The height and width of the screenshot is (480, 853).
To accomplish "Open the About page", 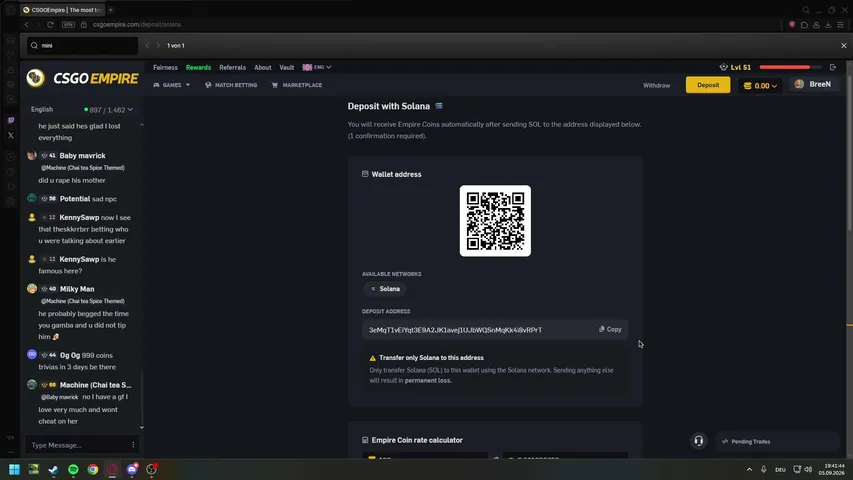I will pyautogui.click(x=263, y=67).
